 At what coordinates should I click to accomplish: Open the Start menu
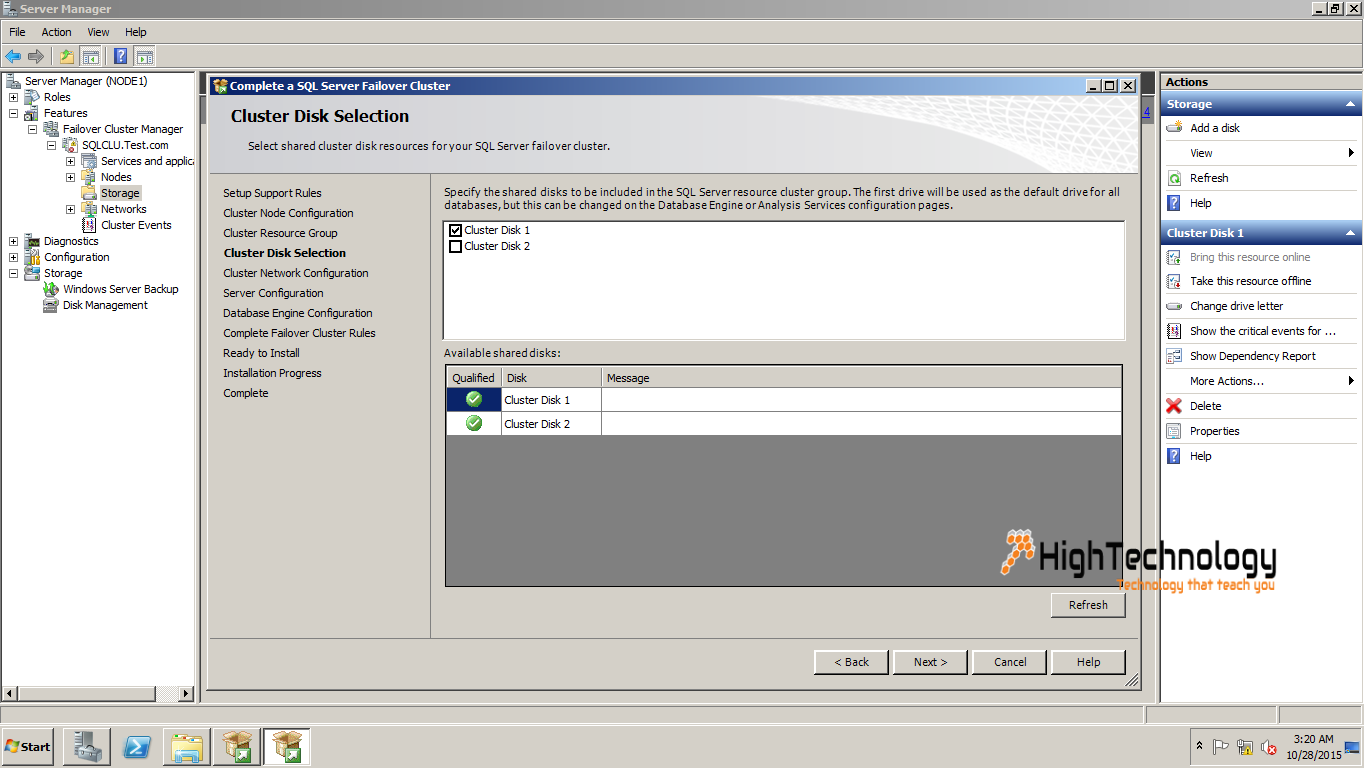click(28, 747)
